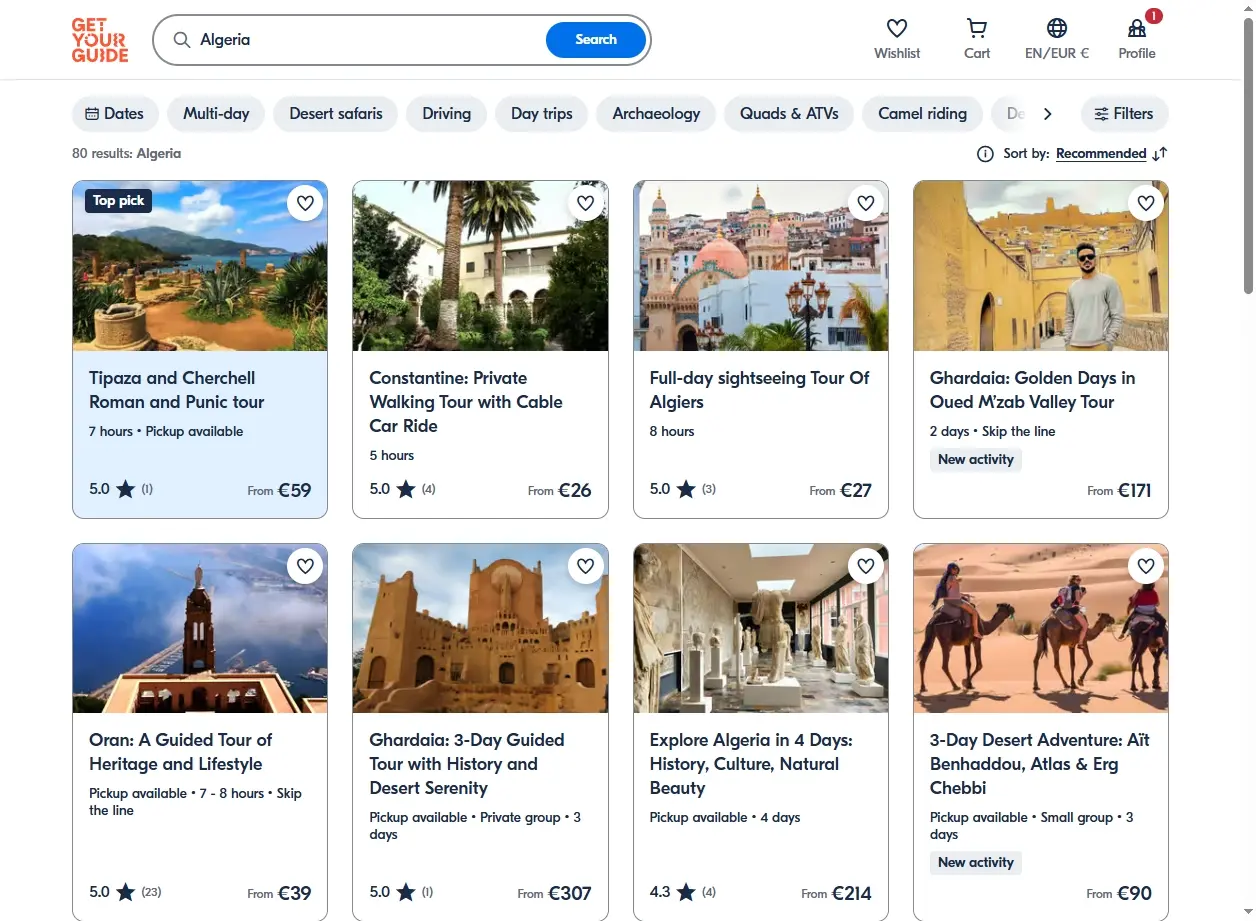Open the Recommended sort dropdown
The height and width of the screenshot is (921, 1256).
1101,153
